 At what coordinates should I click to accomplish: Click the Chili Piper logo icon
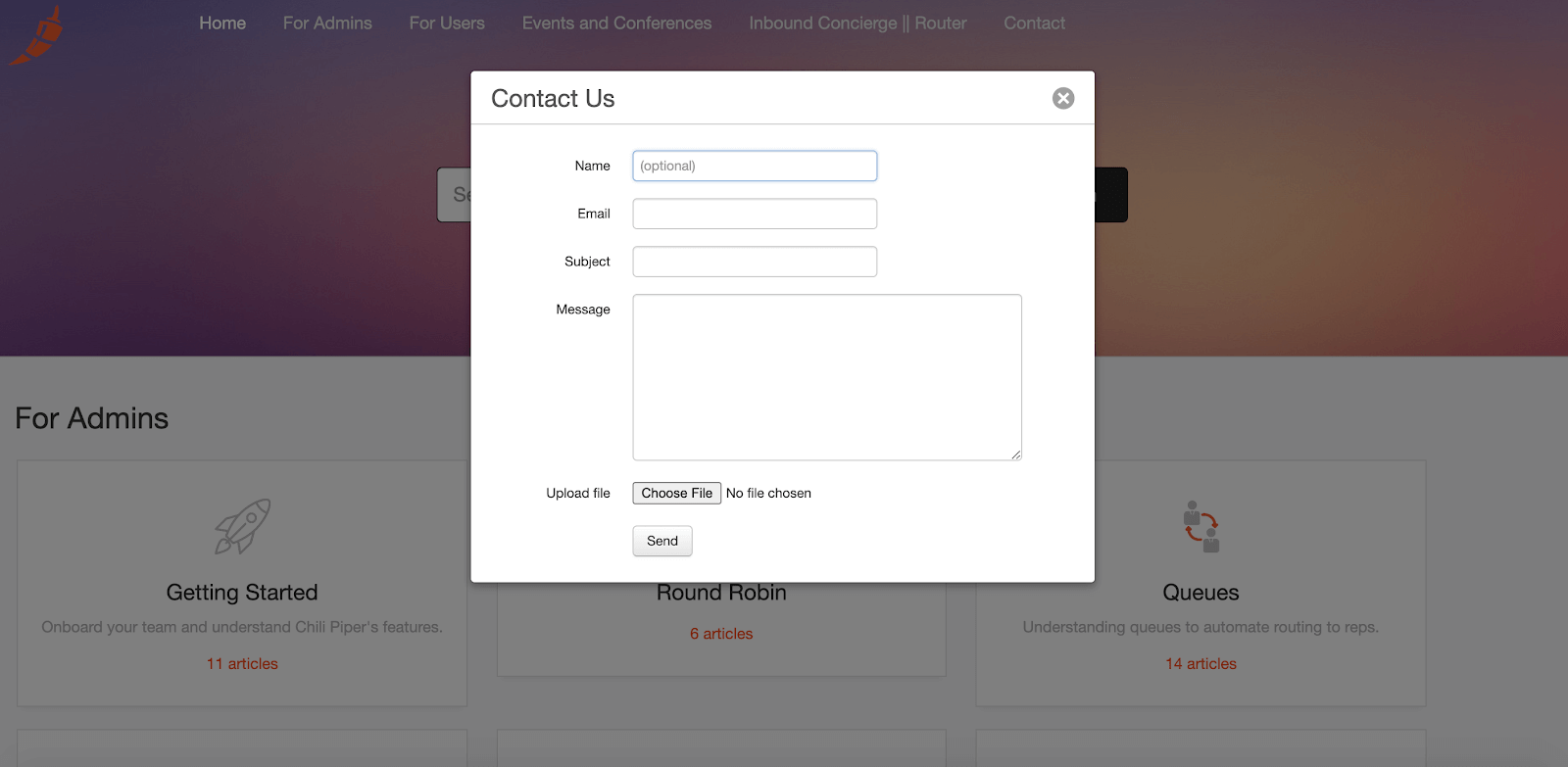click(x=37, y=36)
